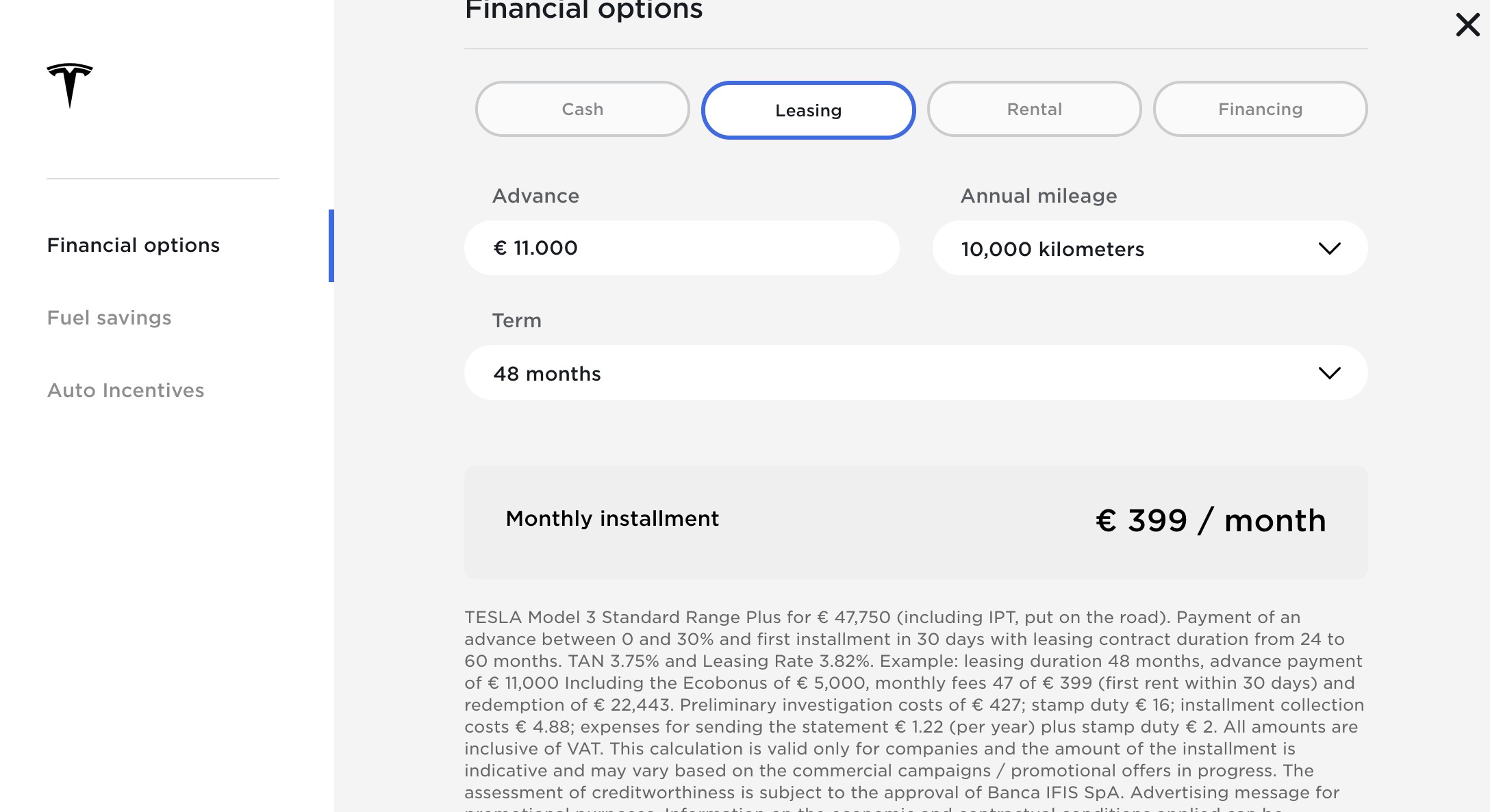Open Financial options in the sidebar
Viewport: 1490px width, 812px height.
click(134, 245)
